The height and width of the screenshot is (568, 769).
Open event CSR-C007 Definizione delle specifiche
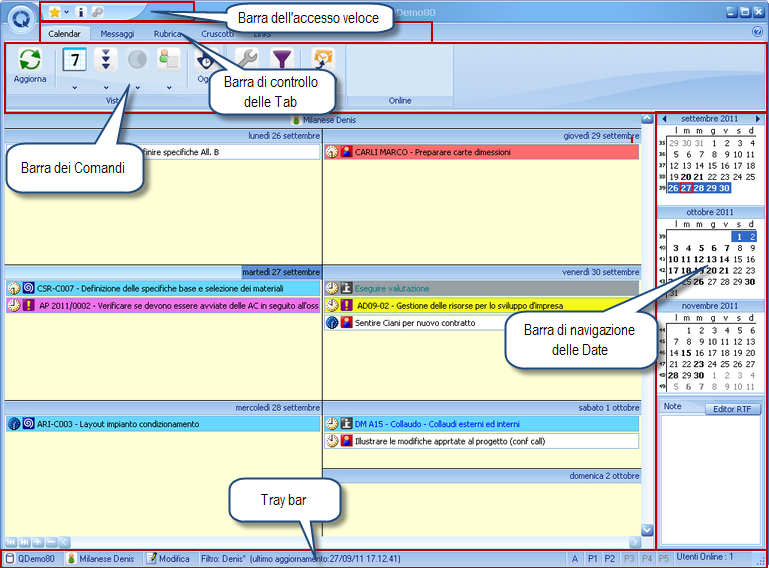pos(163,288)
